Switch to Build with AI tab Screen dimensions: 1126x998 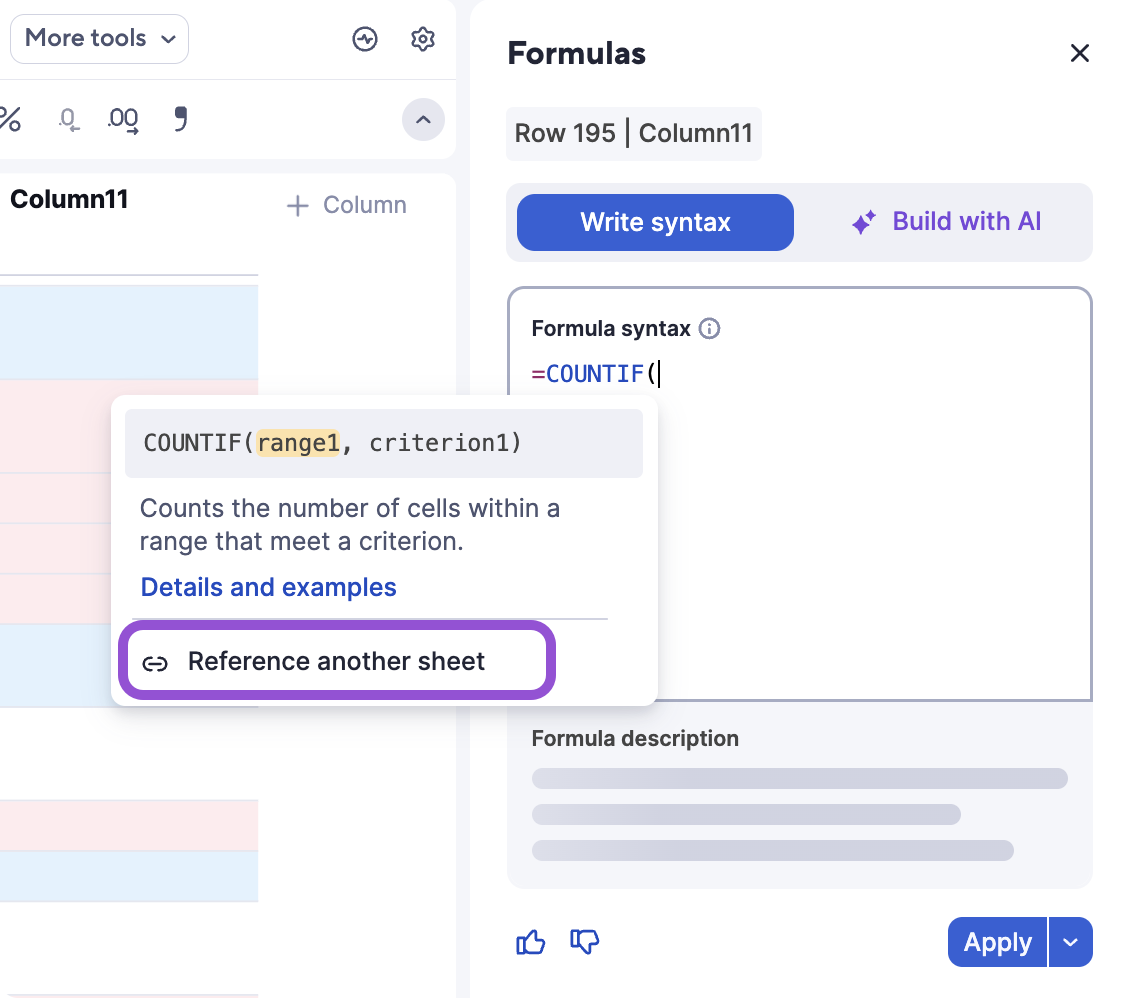click(946, 222)
